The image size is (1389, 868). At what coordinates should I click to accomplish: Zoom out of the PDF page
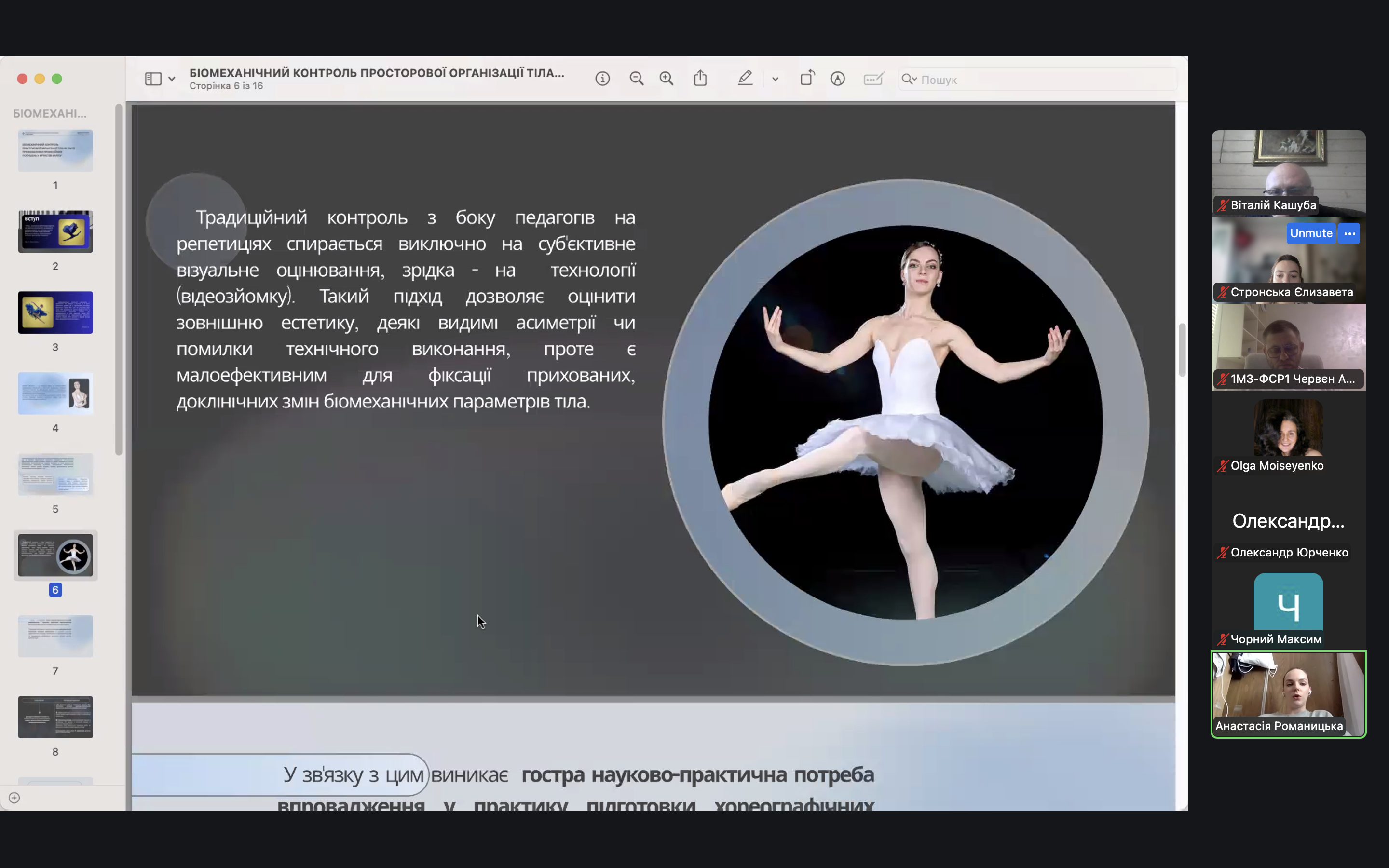(x=636, y=79)
